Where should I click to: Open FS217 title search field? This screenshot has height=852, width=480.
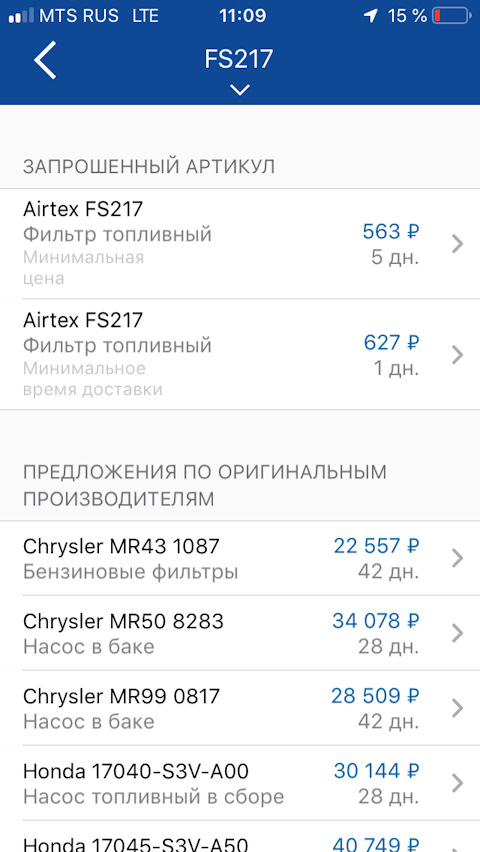(x=238, y=59)
